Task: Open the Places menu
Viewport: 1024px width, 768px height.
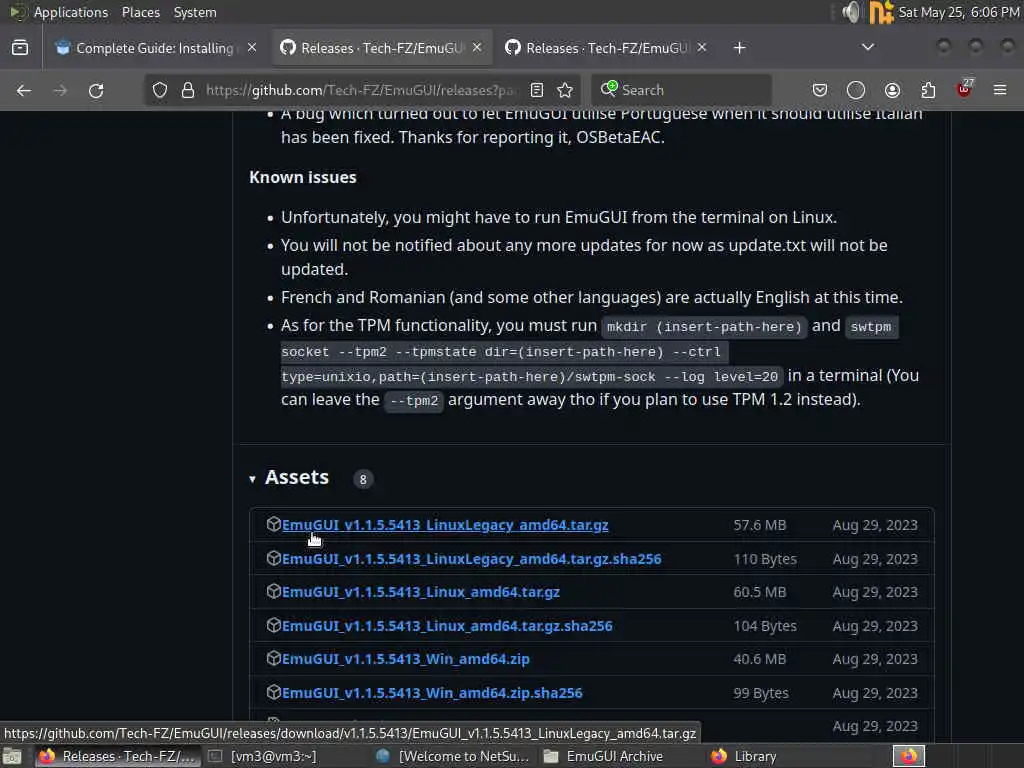Action: point(140,12)
